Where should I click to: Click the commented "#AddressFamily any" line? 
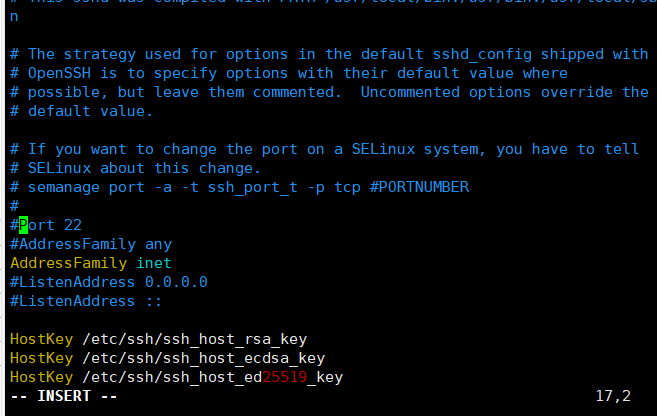pos(91,244)
